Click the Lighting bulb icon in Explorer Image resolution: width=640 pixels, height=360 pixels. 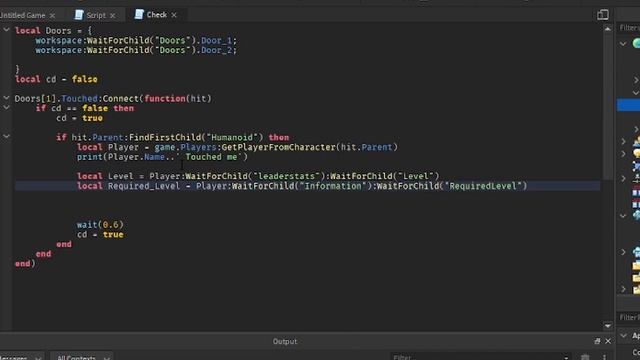click(x=637, y=154)
